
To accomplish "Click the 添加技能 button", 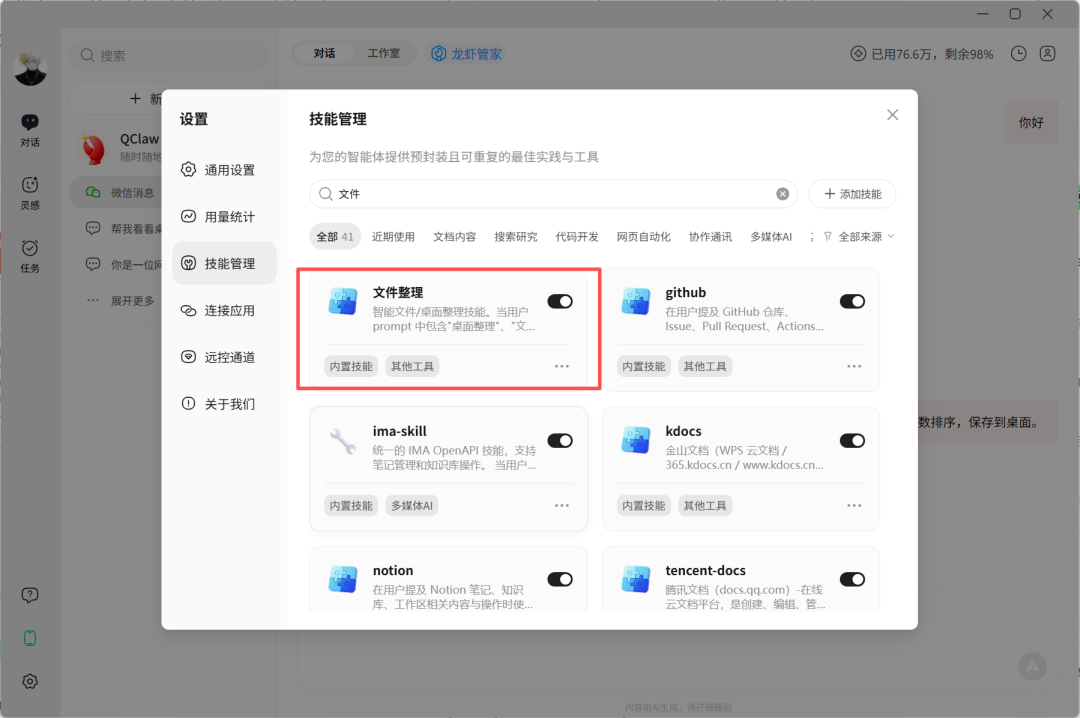I will pyautogui.click(x=852, y=194).
